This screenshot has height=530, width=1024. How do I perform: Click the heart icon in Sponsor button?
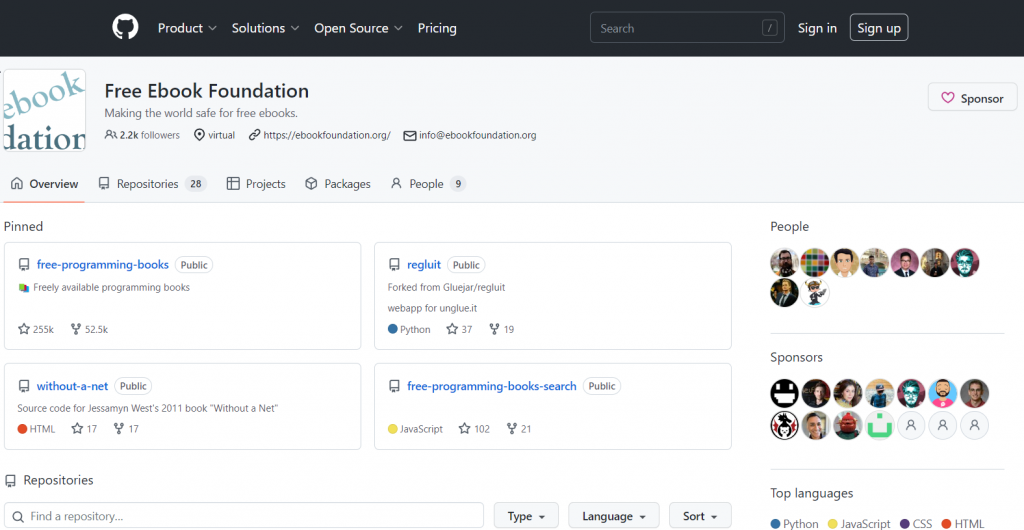tap(948, 99)
